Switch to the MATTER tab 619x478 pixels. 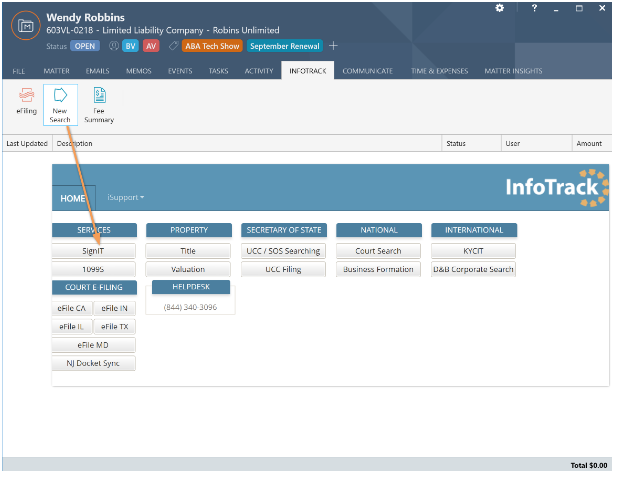pos(56,71)
